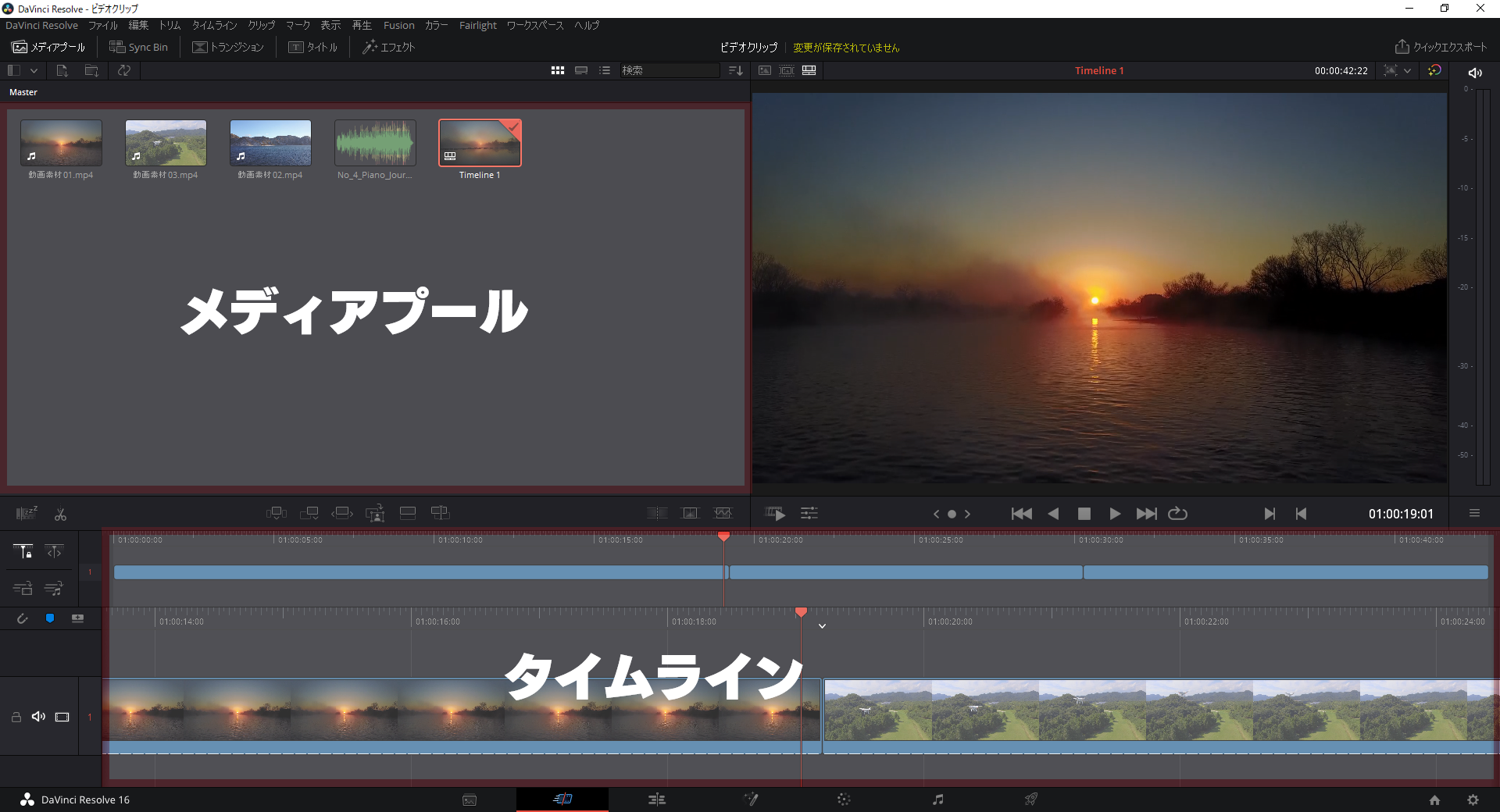
Task: Click the chevron below the timeline playhead
Action: click(x=822, y=626)
